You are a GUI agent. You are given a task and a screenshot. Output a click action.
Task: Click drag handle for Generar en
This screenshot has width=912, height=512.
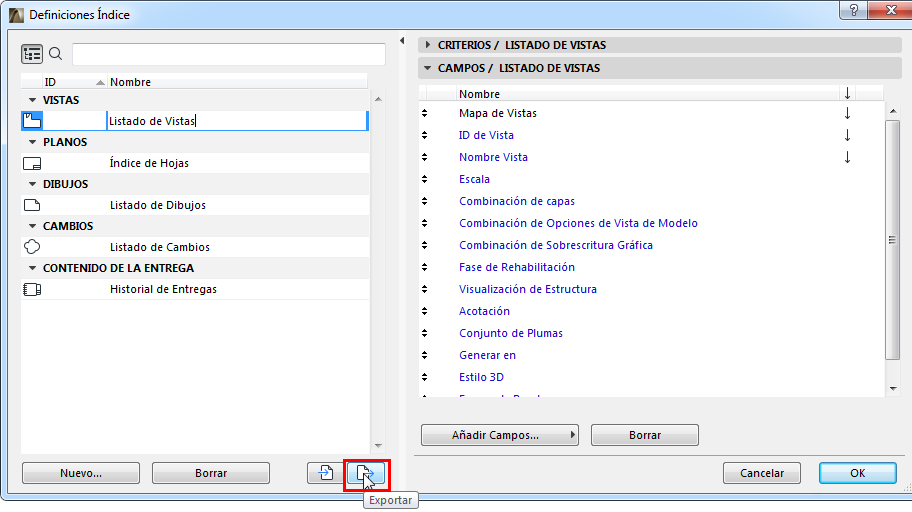425,355
